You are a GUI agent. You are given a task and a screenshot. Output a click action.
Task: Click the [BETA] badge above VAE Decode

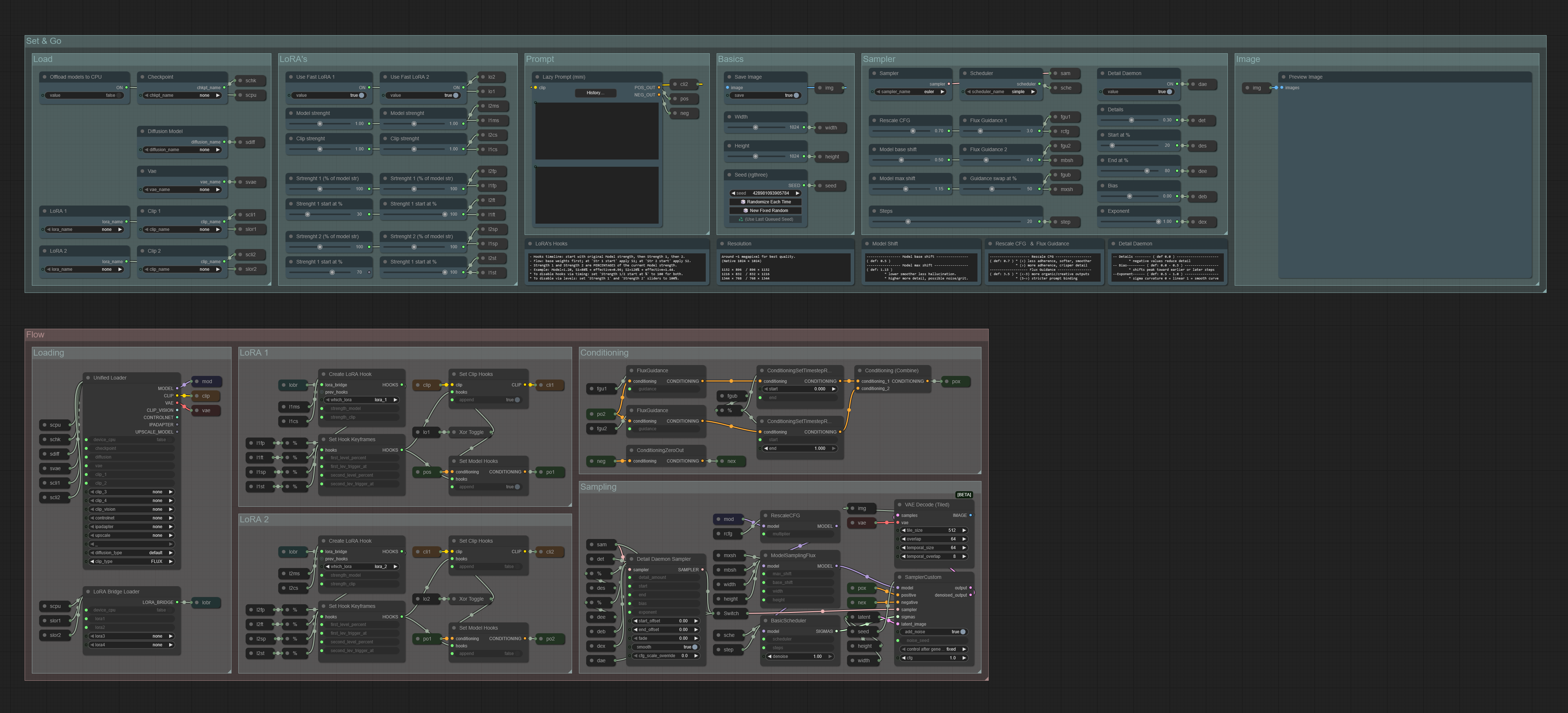[x=964, y=495]
